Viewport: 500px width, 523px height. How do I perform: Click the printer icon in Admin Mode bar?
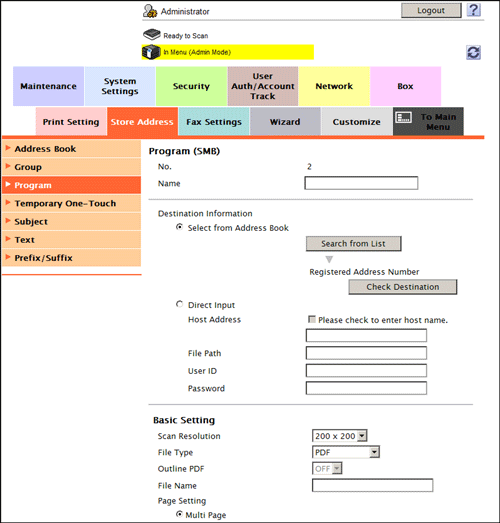(151, 52)
